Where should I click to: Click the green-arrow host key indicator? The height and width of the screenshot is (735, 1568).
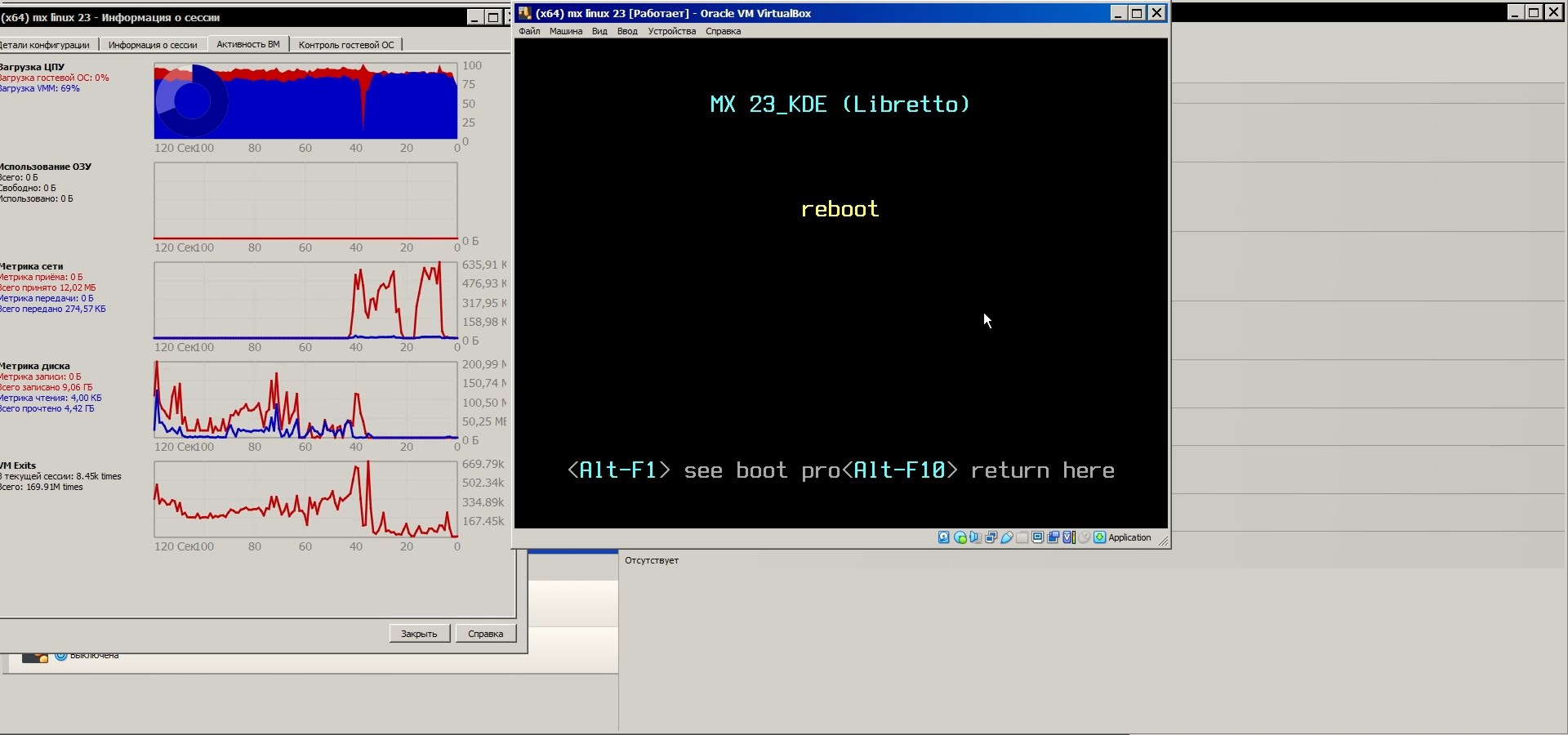pyautogui.click(x=1100, y=537)
